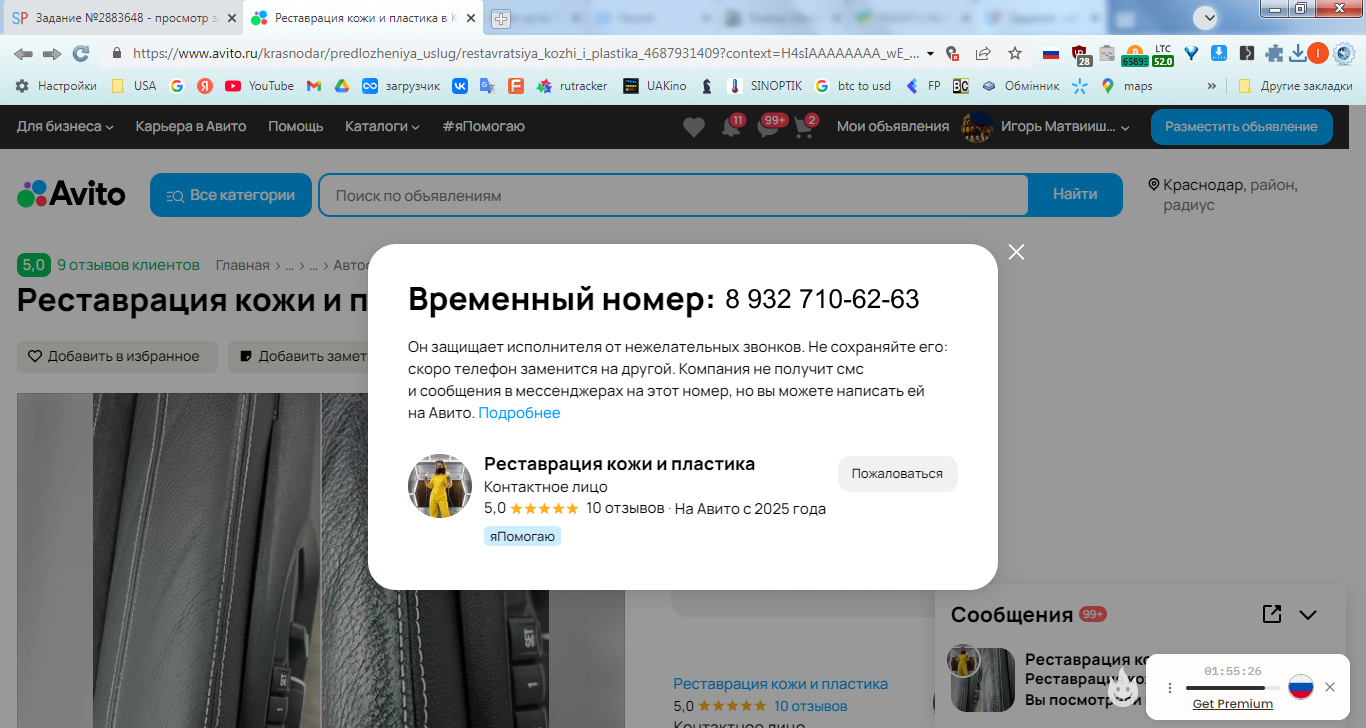Close the Реставрация кожи и пластика tab

point(470,18)
